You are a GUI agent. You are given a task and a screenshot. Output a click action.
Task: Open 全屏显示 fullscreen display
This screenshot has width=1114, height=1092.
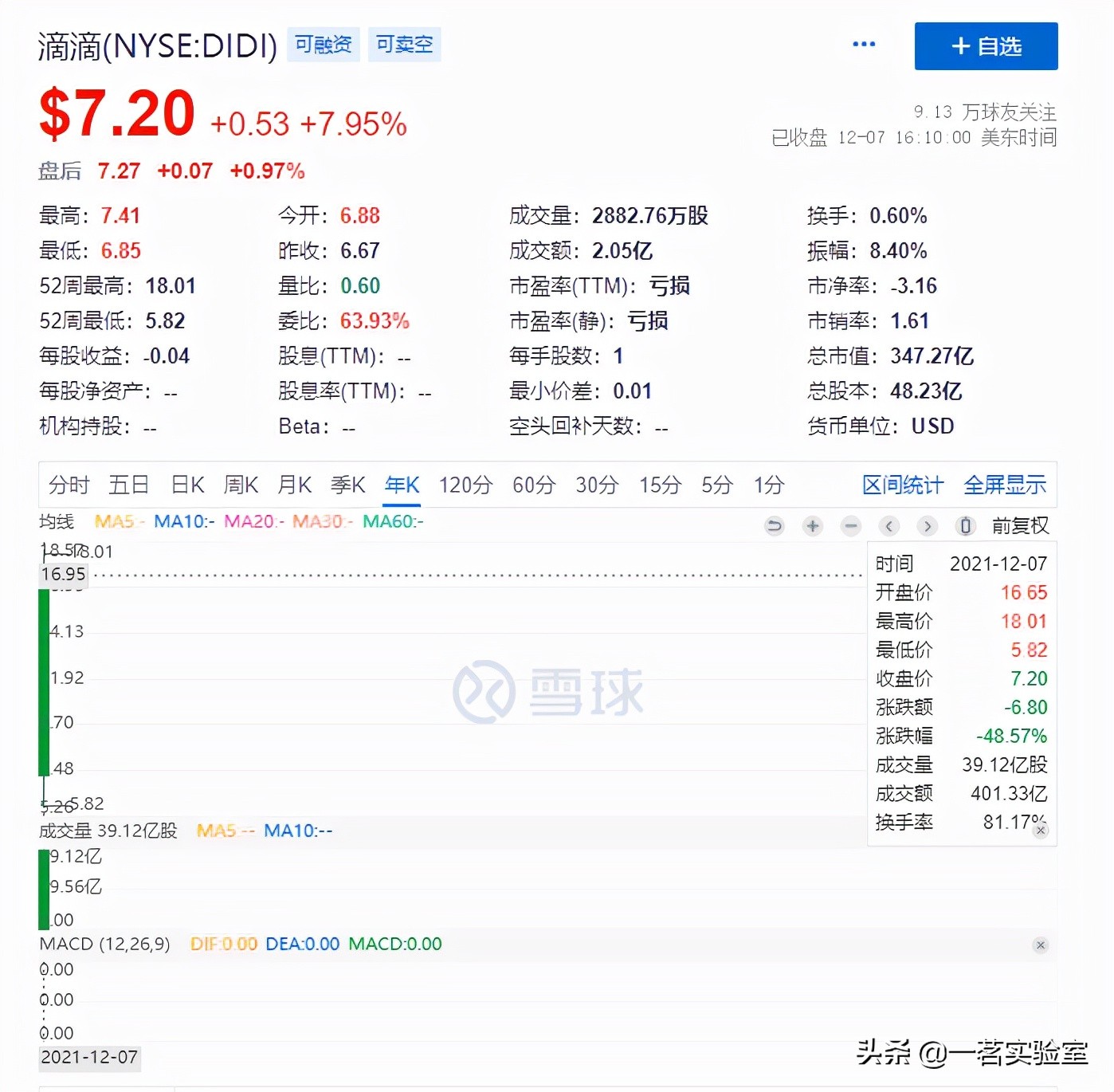(1005, 485)
